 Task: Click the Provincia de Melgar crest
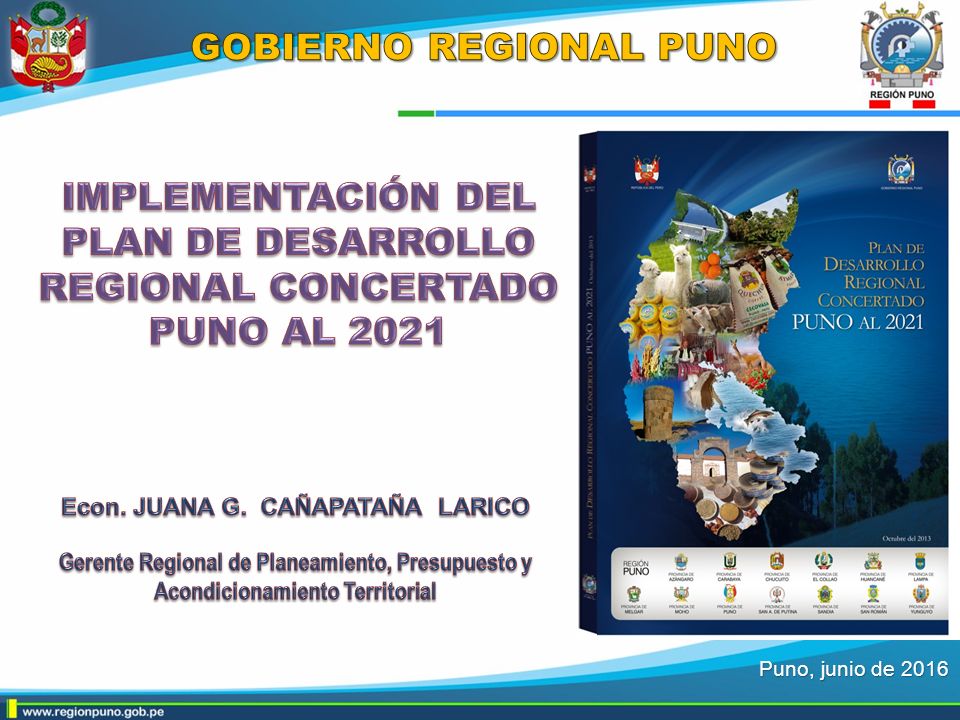pyautogui.click(x=633, y=594)
